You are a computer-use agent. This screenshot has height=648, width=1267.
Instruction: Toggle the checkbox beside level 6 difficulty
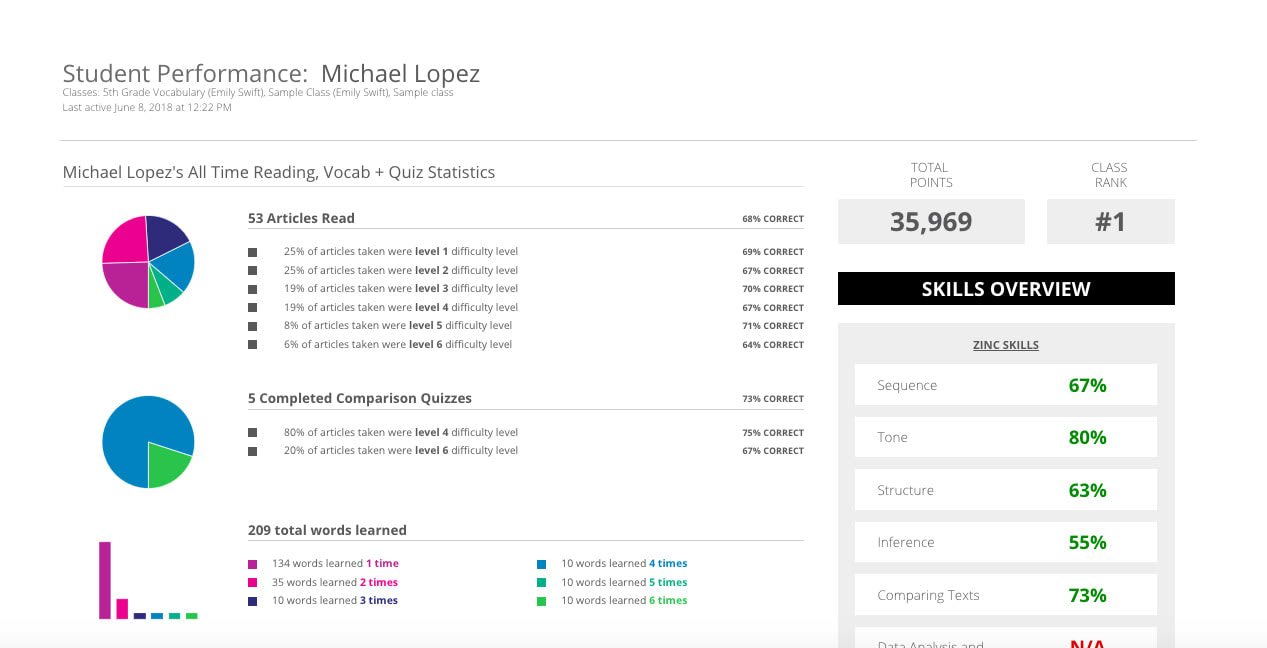point(252,344)
